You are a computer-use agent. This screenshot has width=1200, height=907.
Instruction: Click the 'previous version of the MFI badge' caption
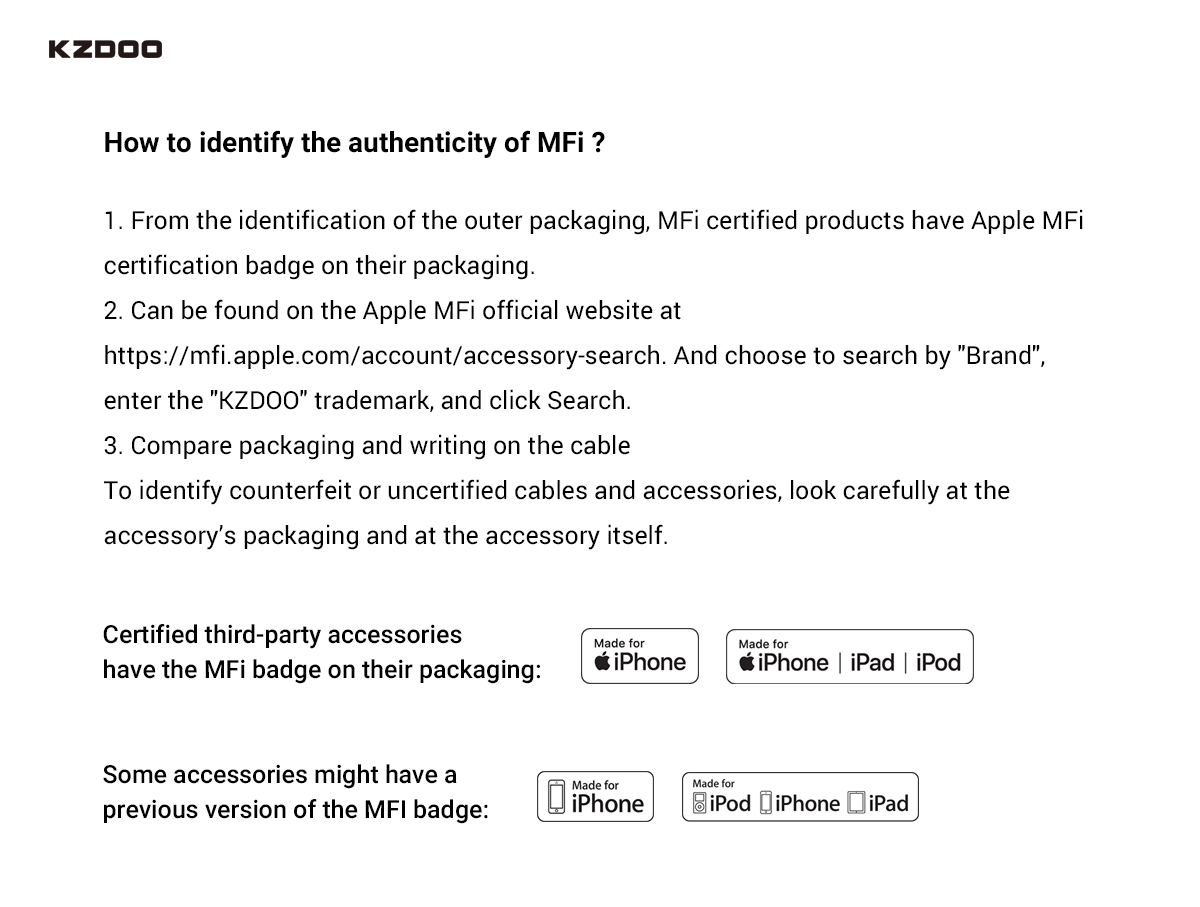click(296, 810)
